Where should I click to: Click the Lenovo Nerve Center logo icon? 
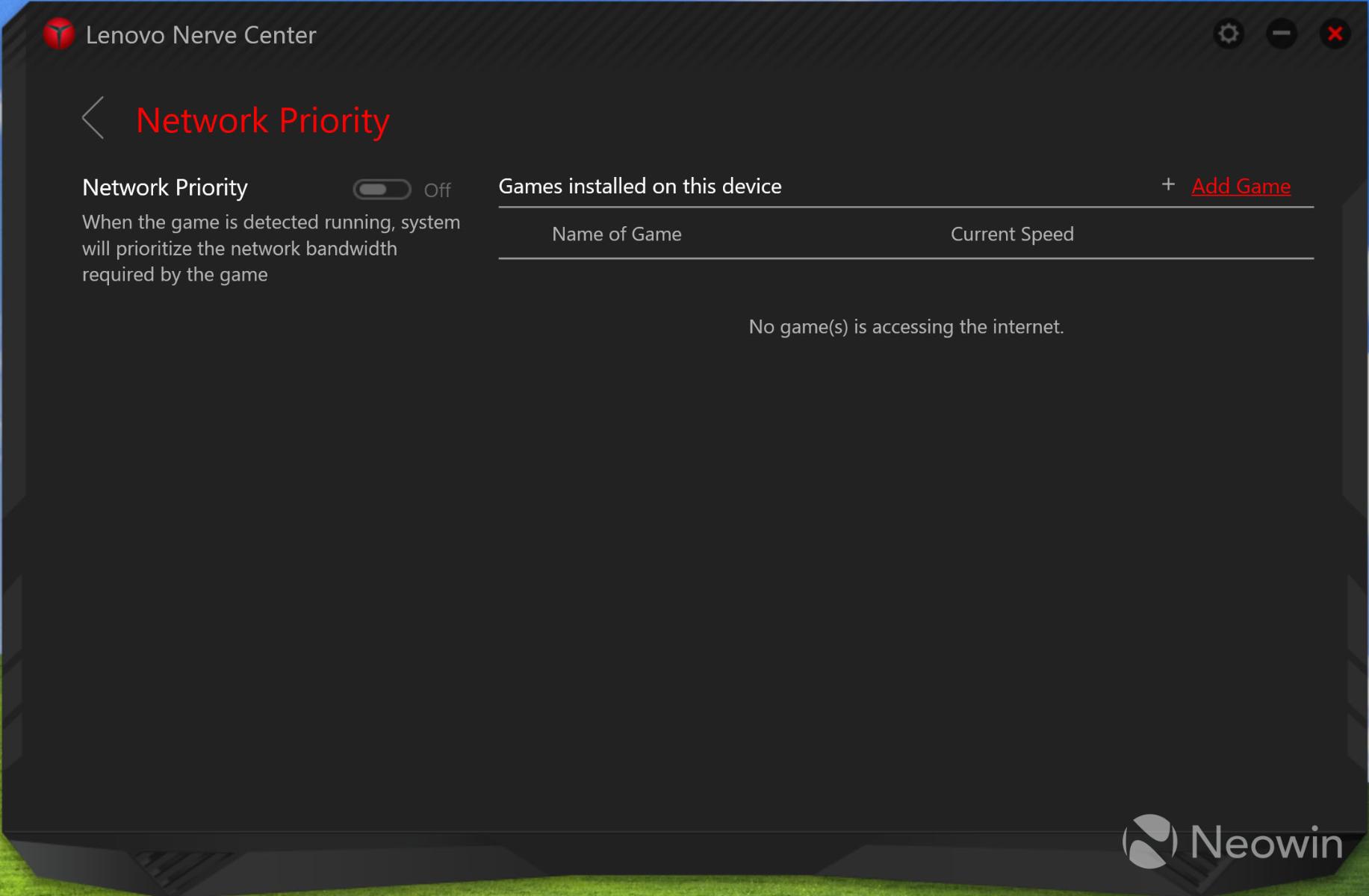[59, 34]
